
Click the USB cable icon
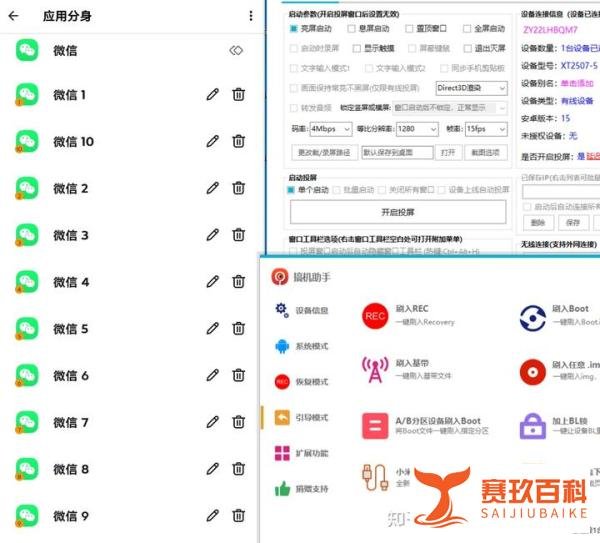(x=375, y=477)
